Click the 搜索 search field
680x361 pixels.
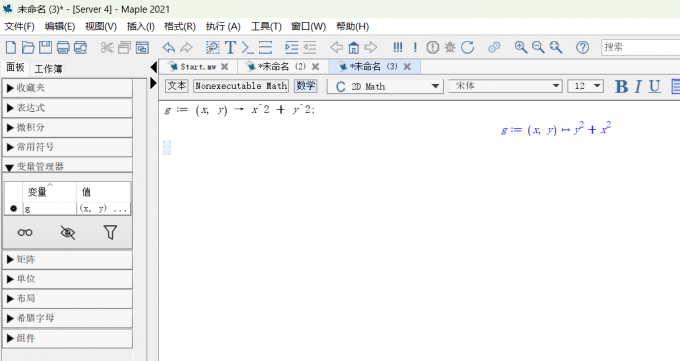coord(640,47)
